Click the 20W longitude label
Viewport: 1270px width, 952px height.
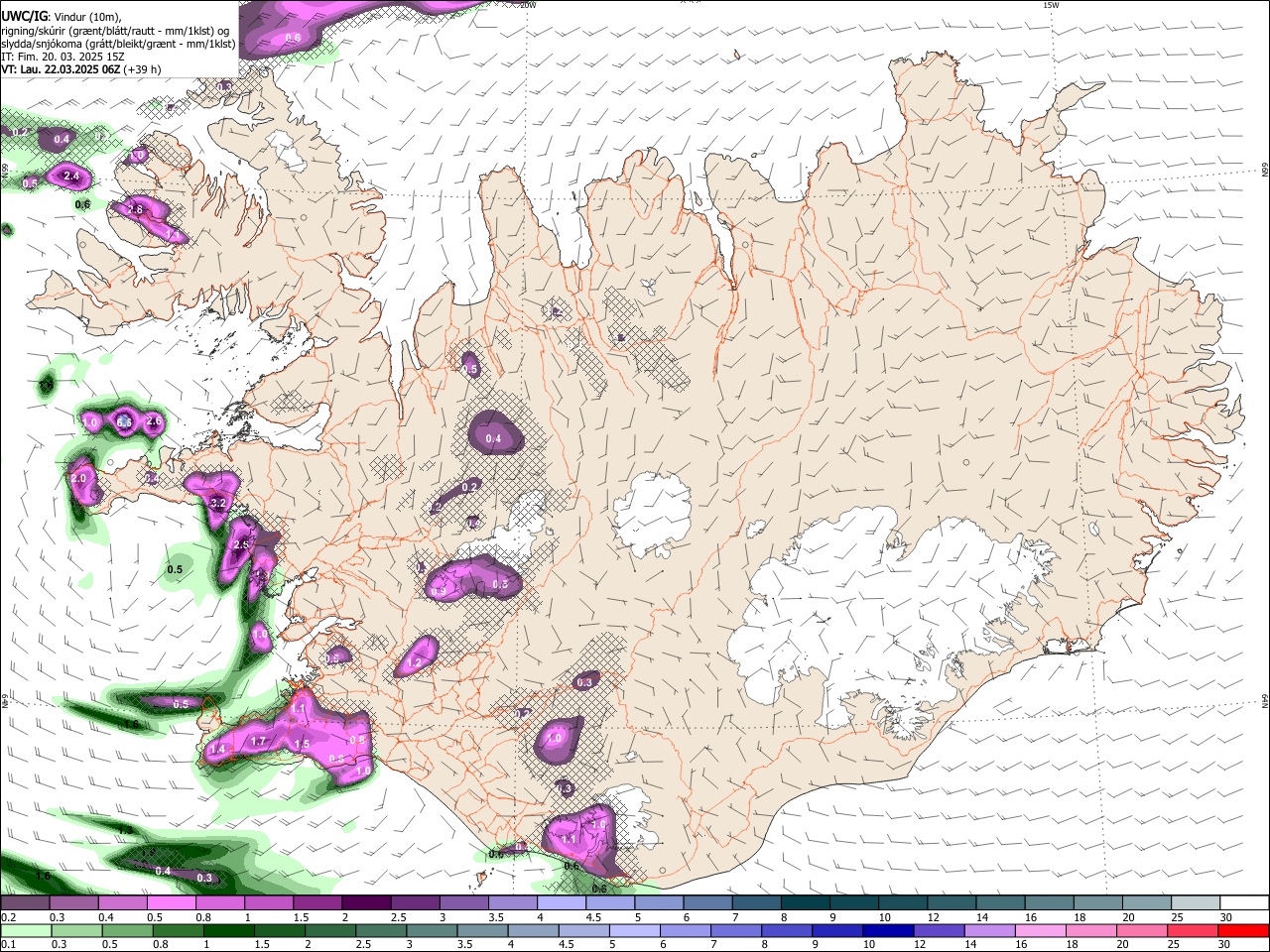529,5
